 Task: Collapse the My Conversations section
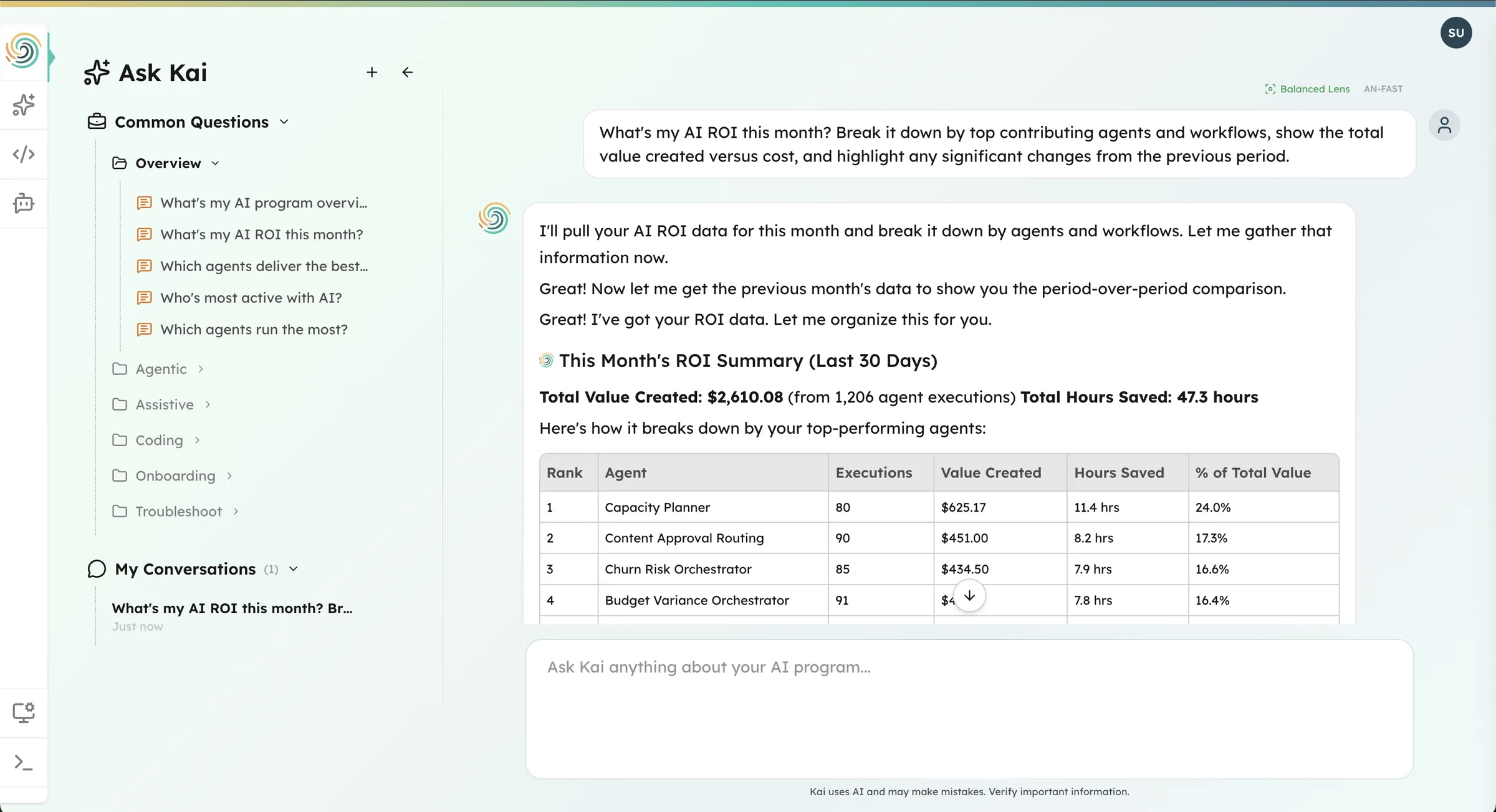pos(185,569)
